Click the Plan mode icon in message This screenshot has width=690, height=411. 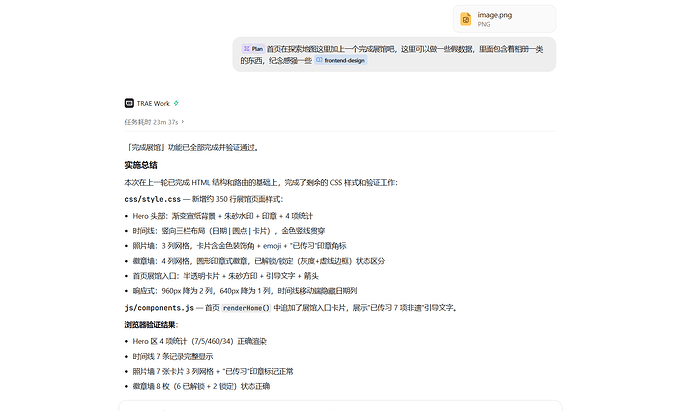point(246,49)
